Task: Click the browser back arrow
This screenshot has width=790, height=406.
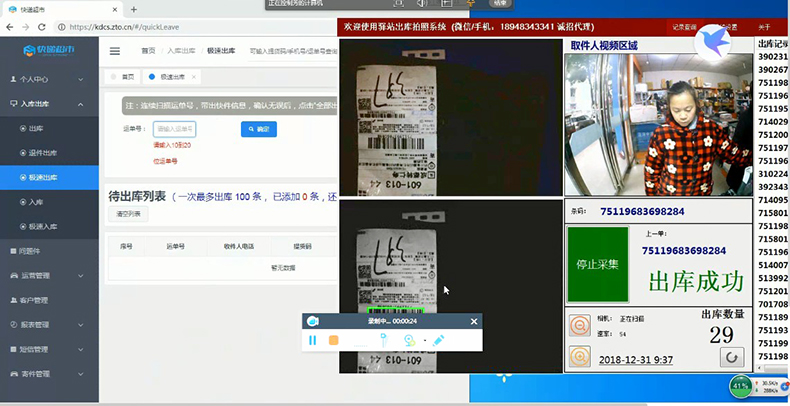Action: tap(10, 27)
